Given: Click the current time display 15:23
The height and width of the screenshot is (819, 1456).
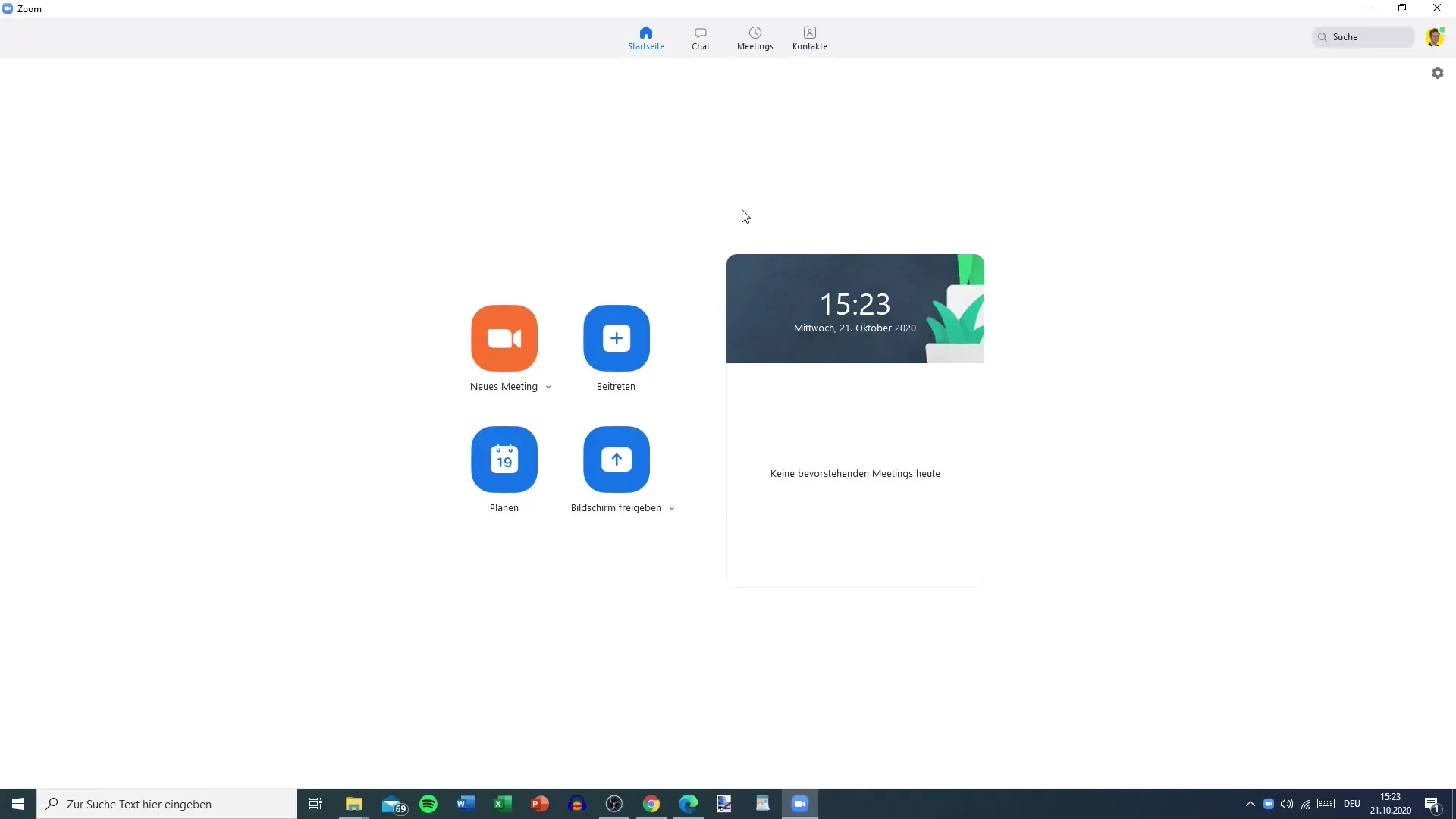Looking at the screenshot, I should (854, 304).
